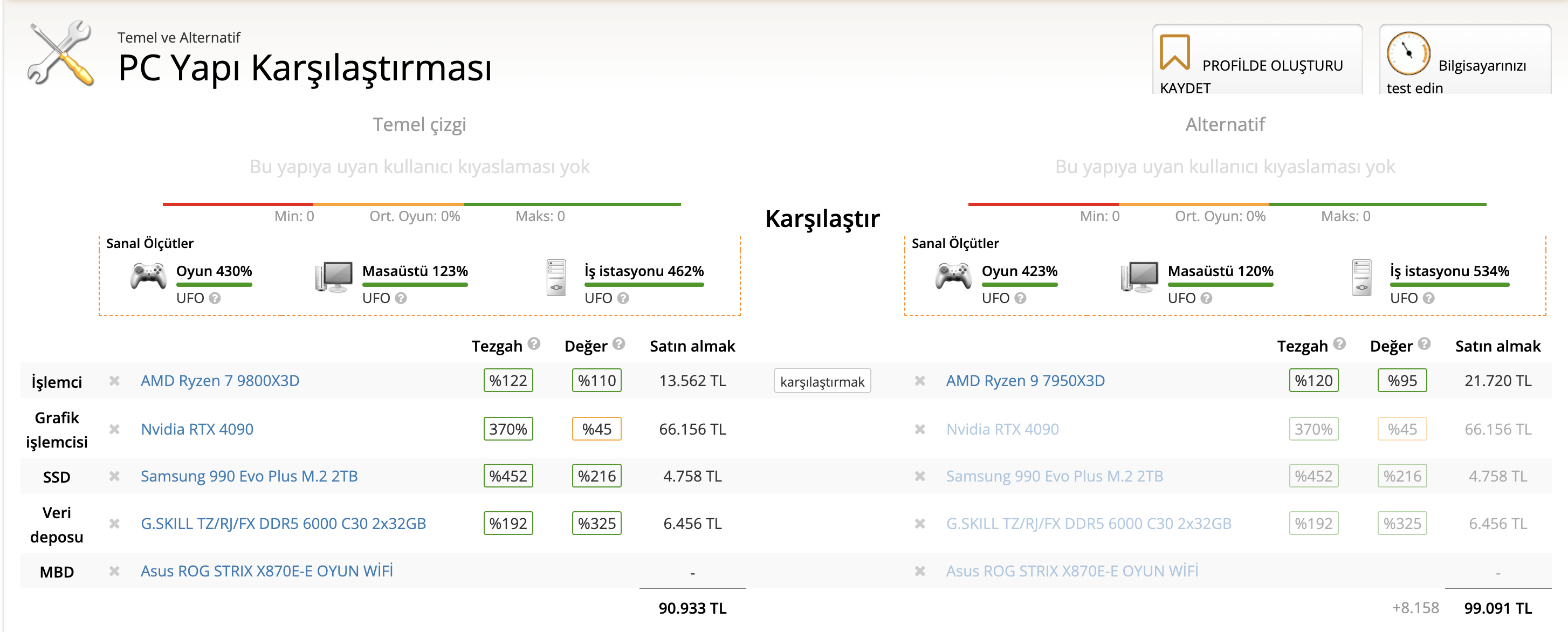Click alternative Ryzen 9 bench %120 badge
Viewport: 1568px width, 632px height.
1313,381
